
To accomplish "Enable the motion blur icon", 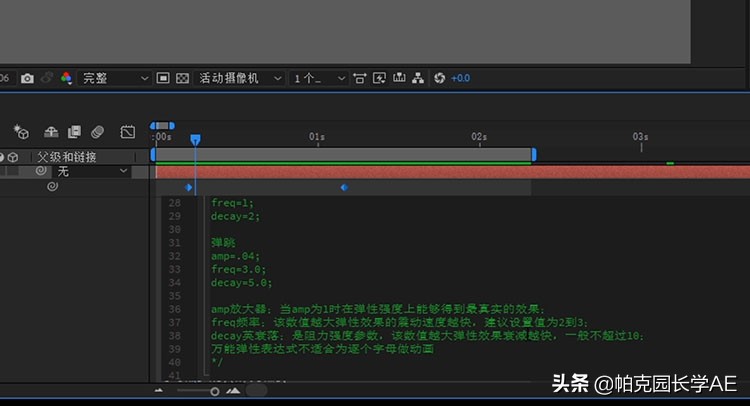I will pyautogui.click(x=98, y=132).
